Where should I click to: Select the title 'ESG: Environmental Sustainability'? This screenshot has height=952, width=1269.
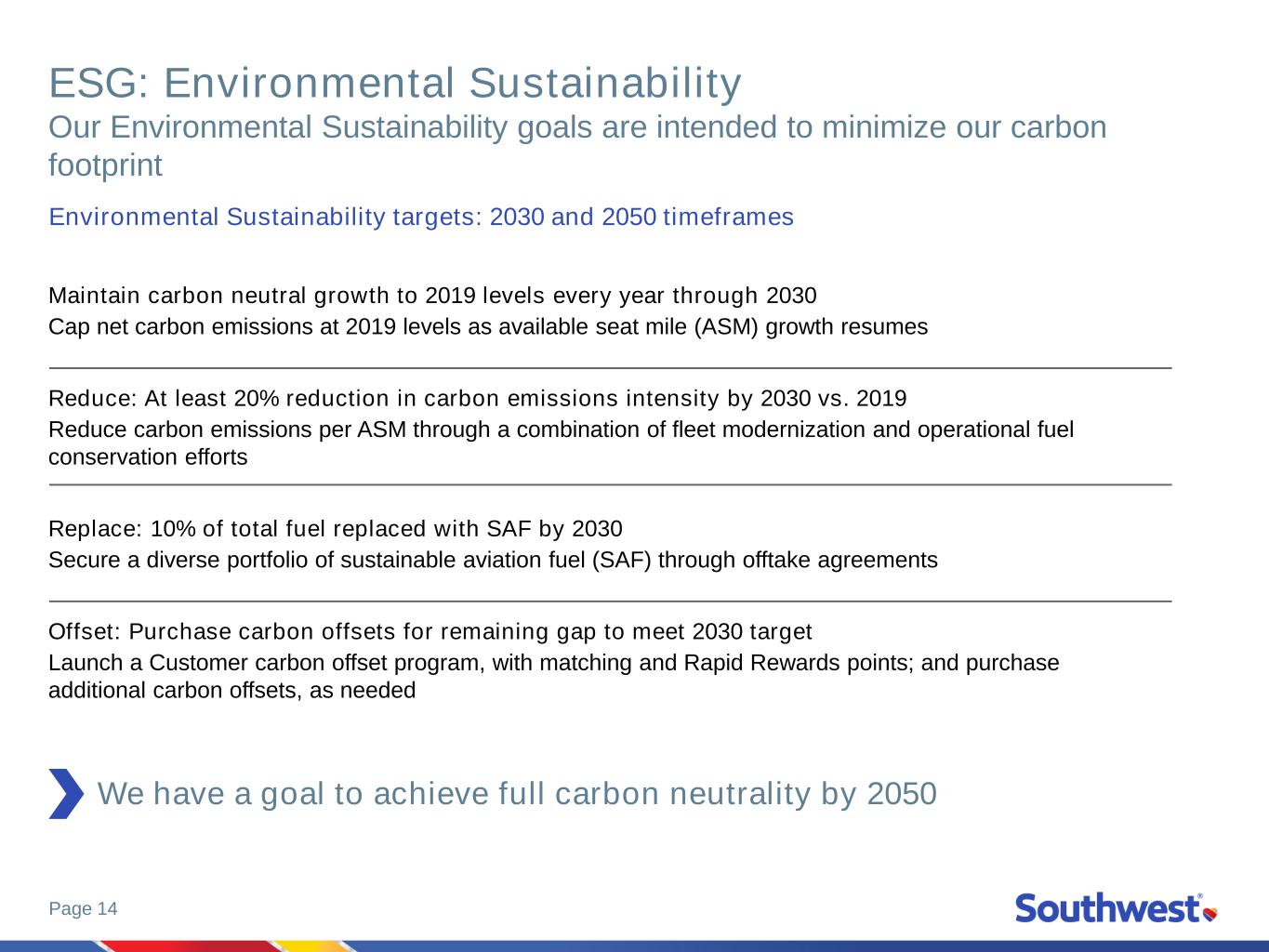[395, 83]
